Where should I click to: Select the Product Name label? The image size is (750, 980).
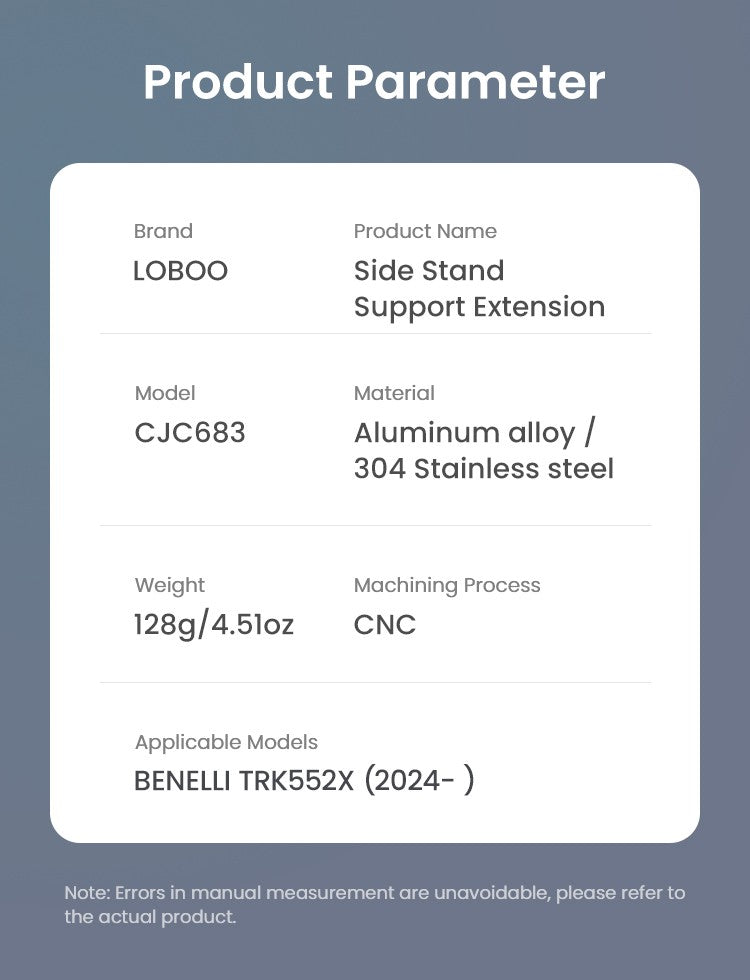tap(425, 231)
